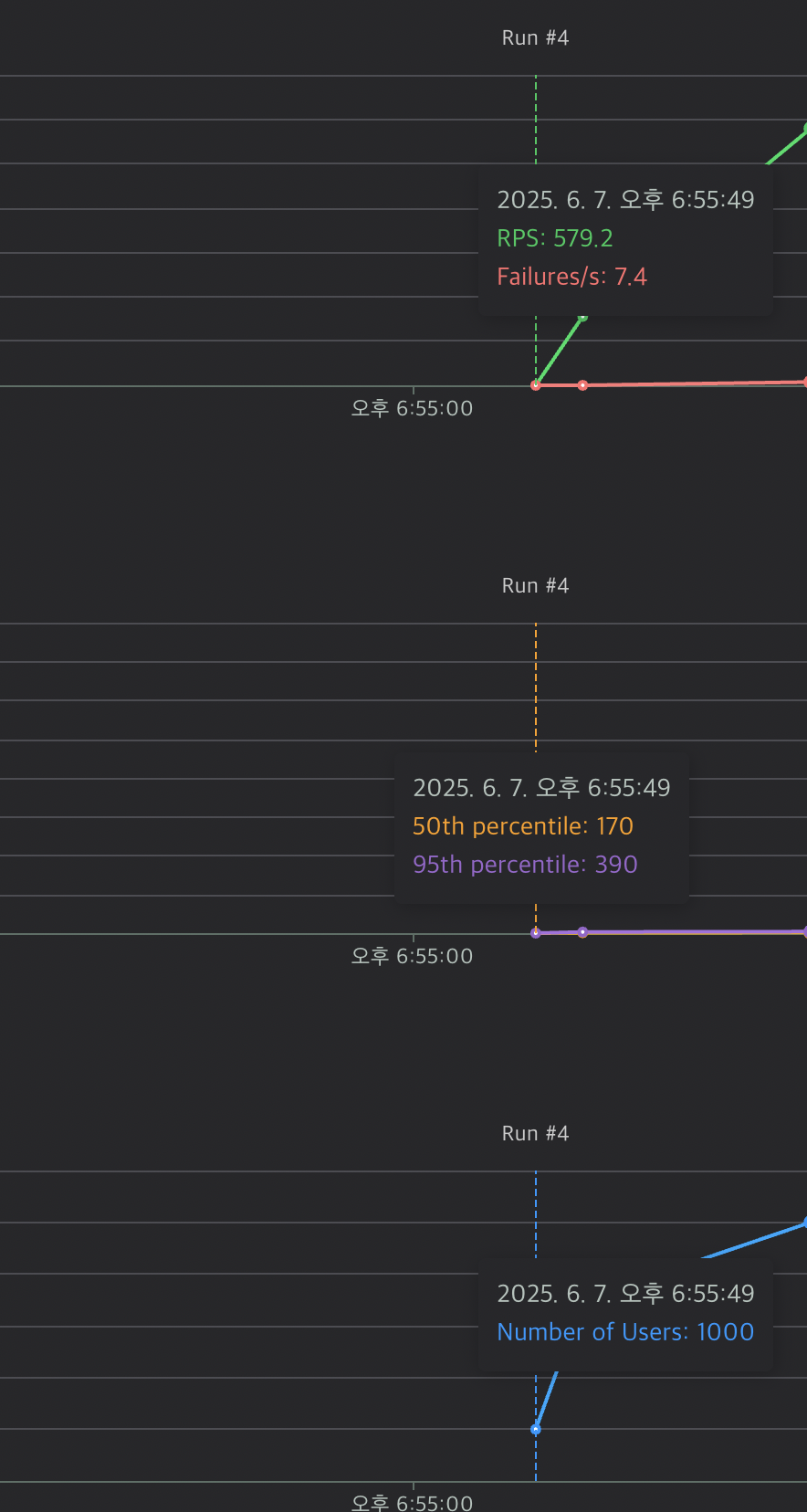Click the Run #4 marker label above the users chart

(535, 1133)
